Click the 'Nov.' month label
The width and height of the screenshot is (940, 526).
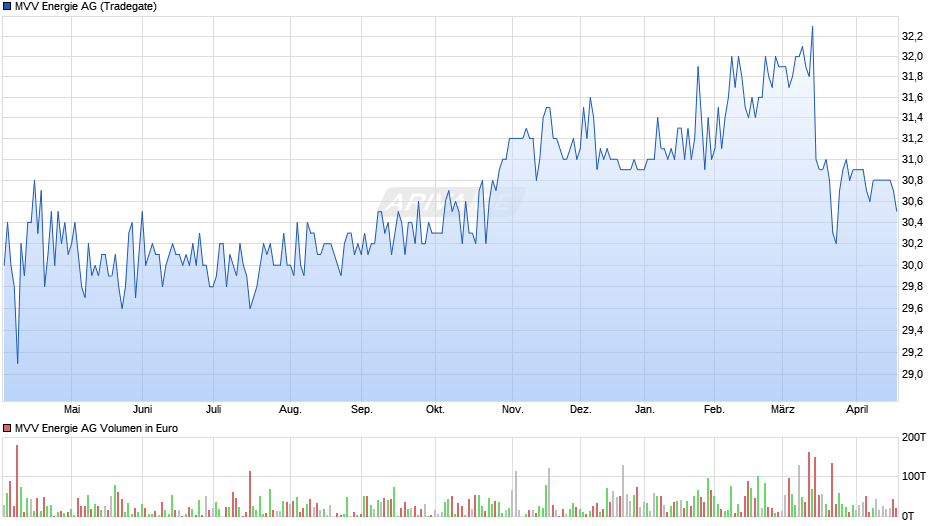513,409
